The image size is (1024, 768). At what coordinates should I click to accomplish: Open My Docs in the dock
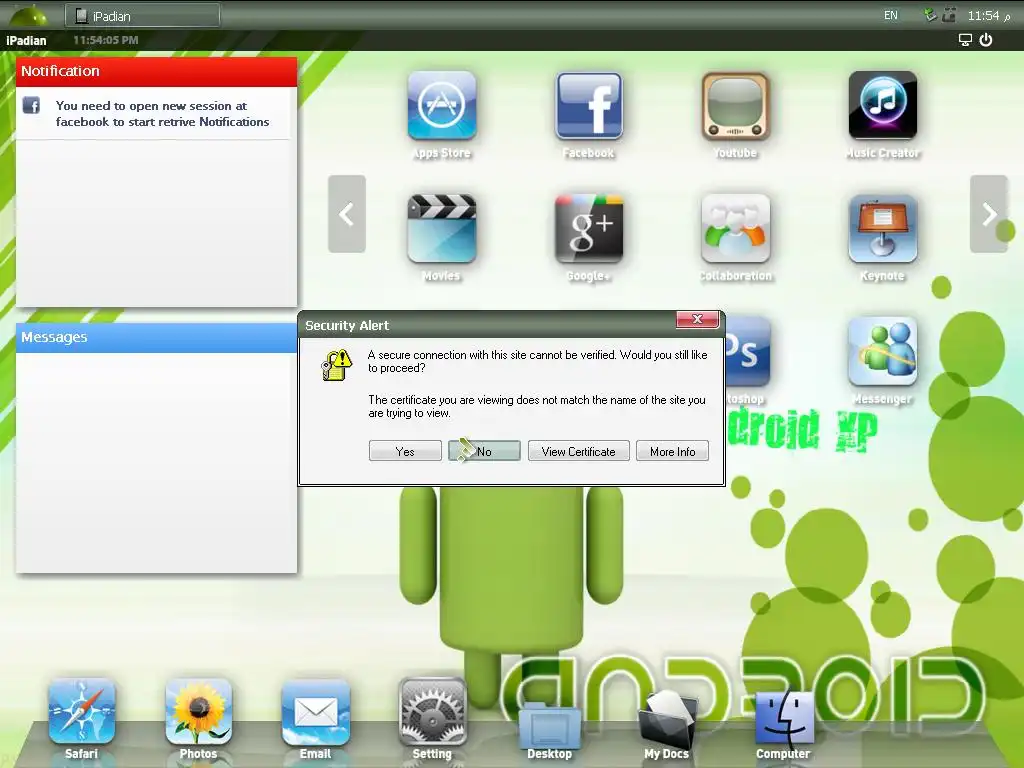[x=666, y=718]
